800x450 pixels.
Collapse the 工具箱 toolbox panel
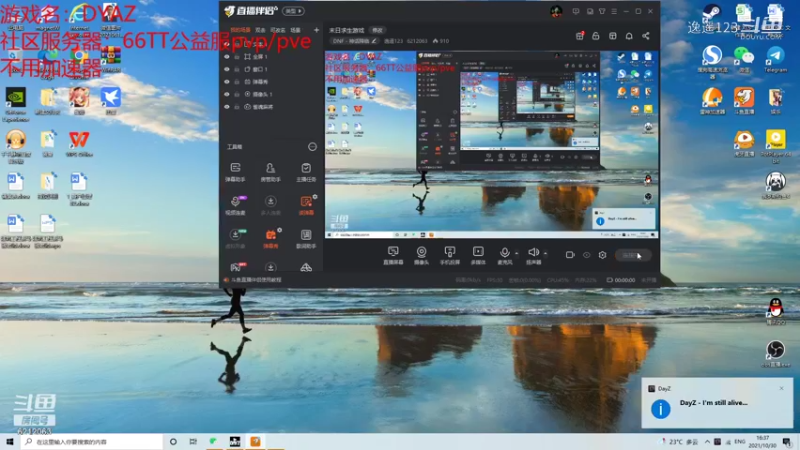pos(312,147)
